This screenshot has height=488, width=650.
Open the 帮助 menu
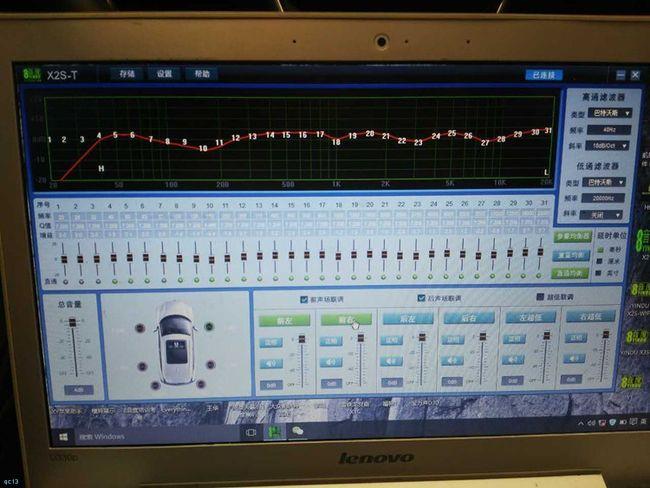[x=202, y=74]
